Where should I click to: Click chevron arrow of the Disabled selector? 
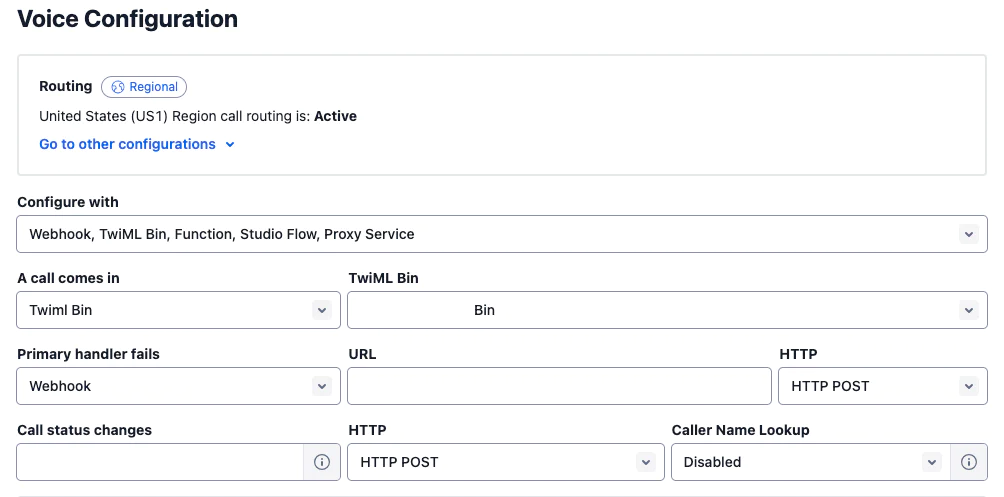coord(932,462)
